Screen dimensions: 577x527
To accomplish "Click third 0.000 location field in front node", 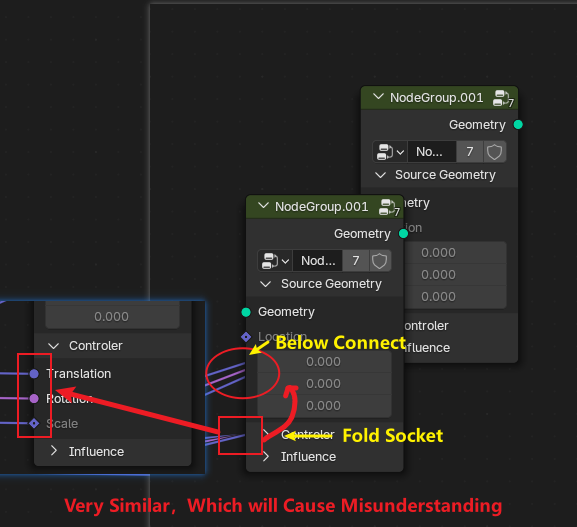I will (x=324, y=406).
